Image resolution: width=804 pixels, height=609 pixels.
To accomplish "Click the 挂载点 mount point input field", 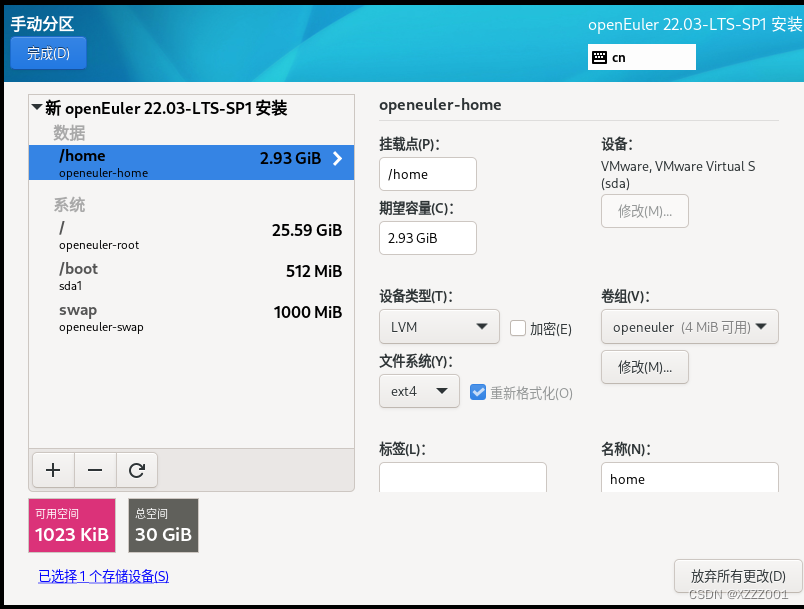I will [427, 174].
